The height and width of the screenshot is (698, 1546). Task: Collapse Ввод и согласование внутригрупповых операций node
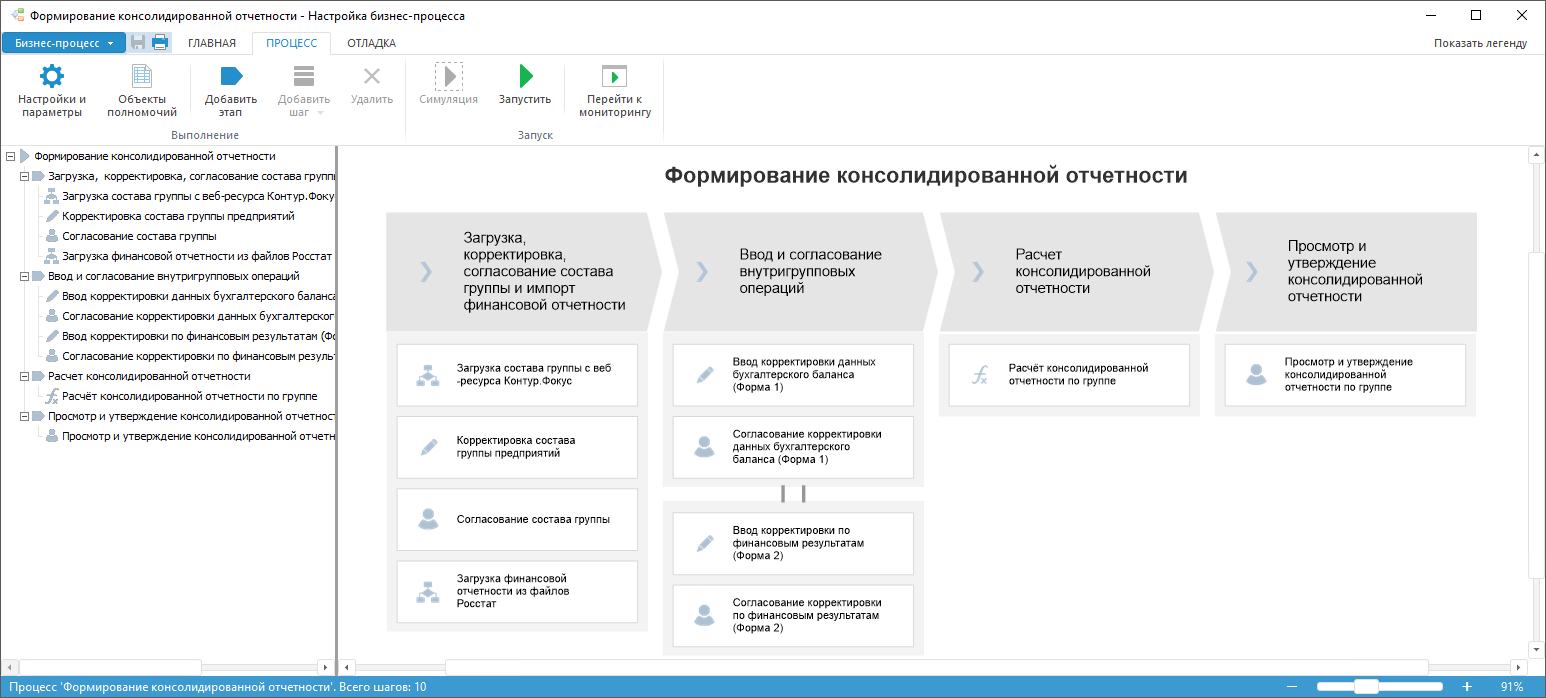(x=24, y=276)
